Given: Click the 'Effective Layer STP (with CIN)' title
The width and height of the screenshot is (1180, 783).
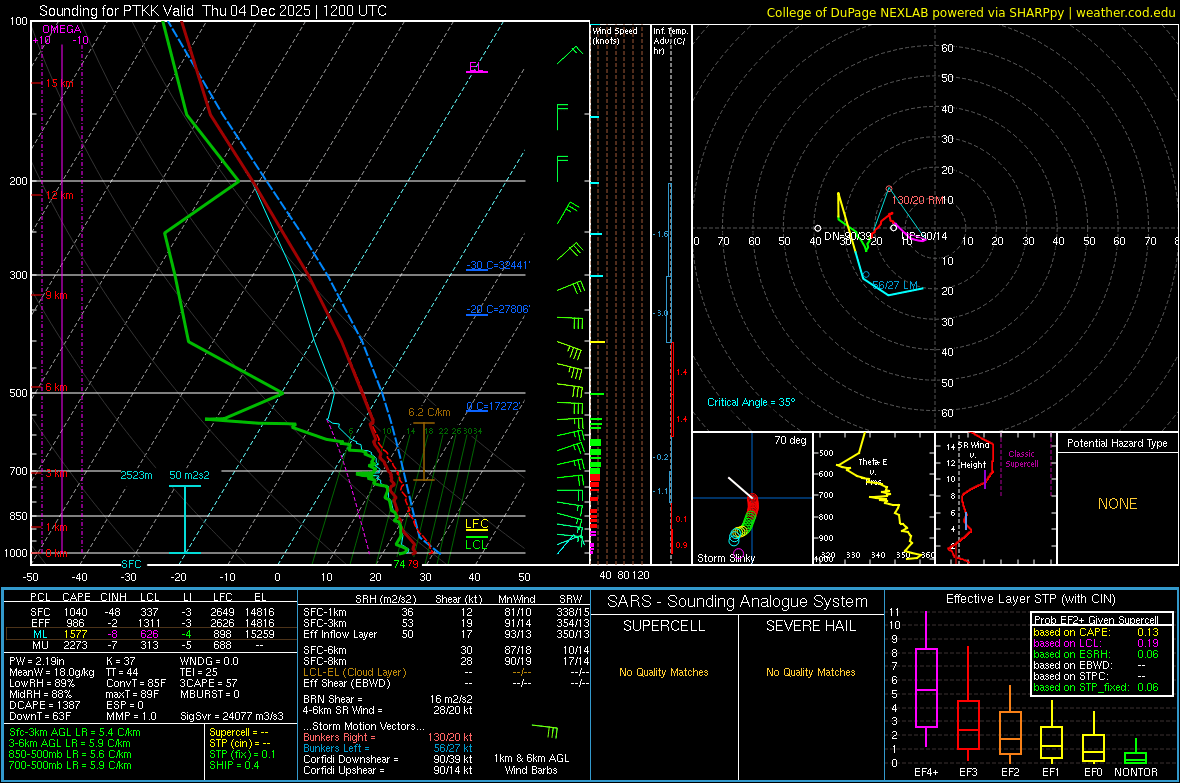Looking at the screenshot, I should pos(1030,599).
